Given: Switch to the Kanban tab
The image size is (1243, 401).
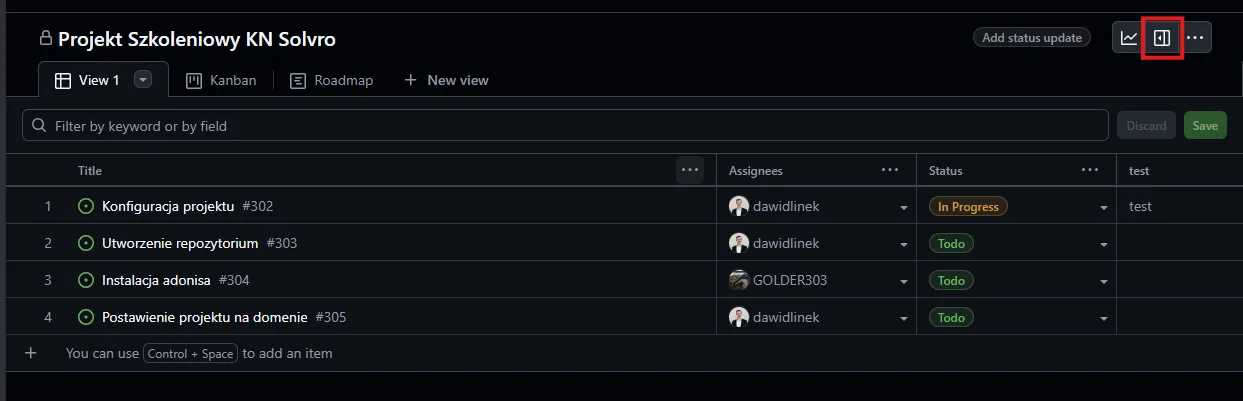Looking at the screenshot, I should point(221,80).
